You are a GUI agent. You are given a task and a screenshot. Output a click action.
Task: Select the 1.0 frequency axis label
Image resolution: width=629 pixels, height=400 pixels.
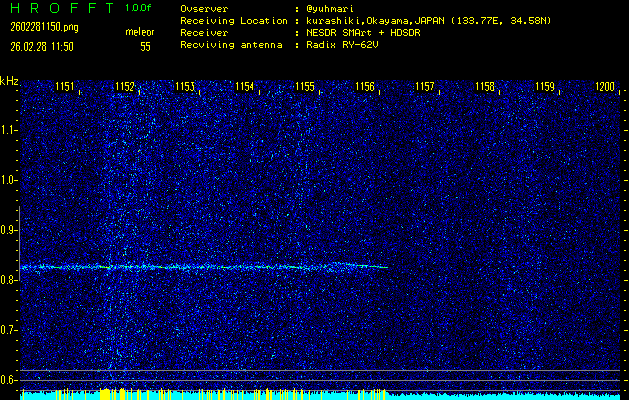coord(9,180)
